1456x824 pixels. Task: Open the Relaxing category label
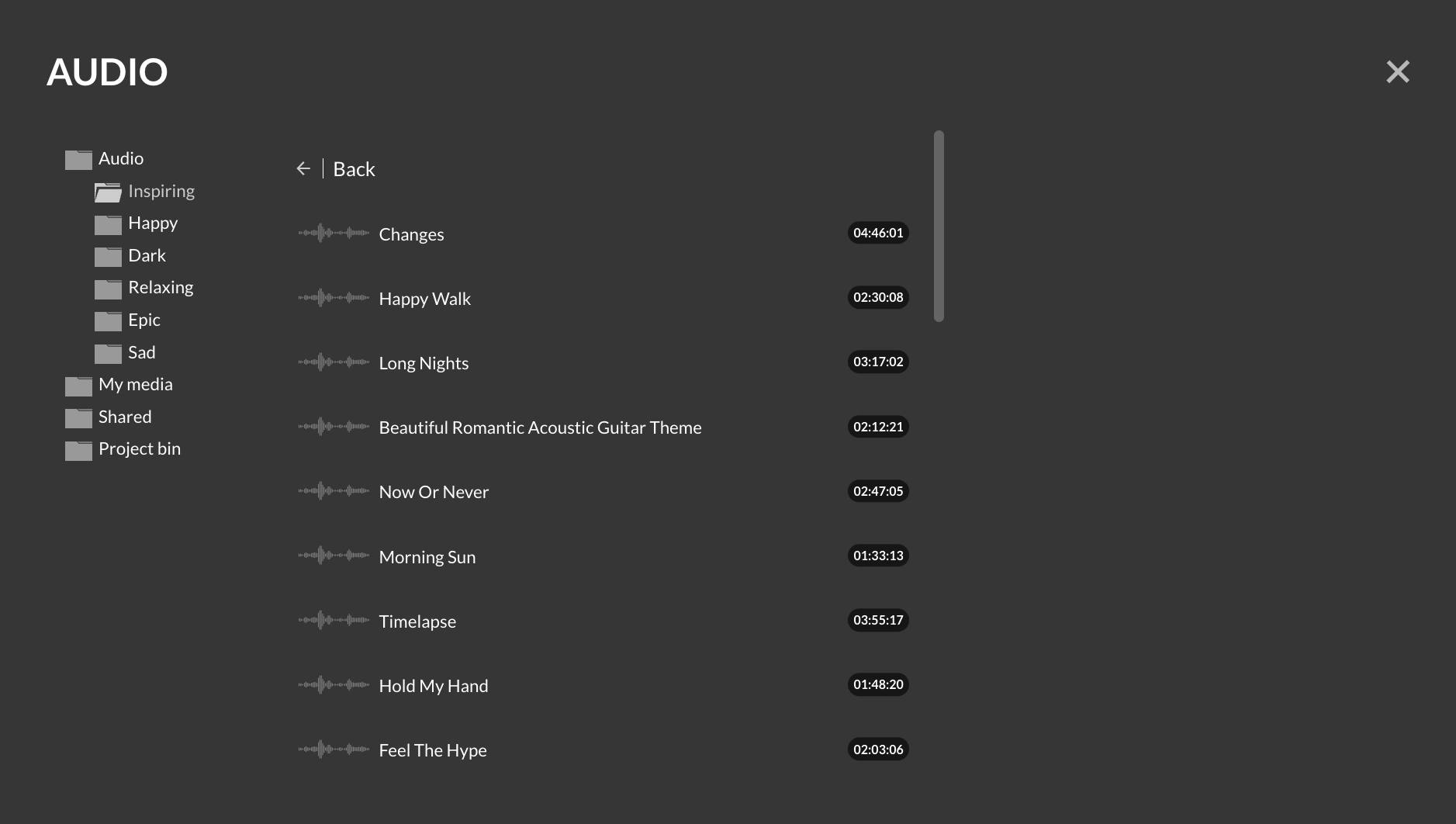click(161, 288)
